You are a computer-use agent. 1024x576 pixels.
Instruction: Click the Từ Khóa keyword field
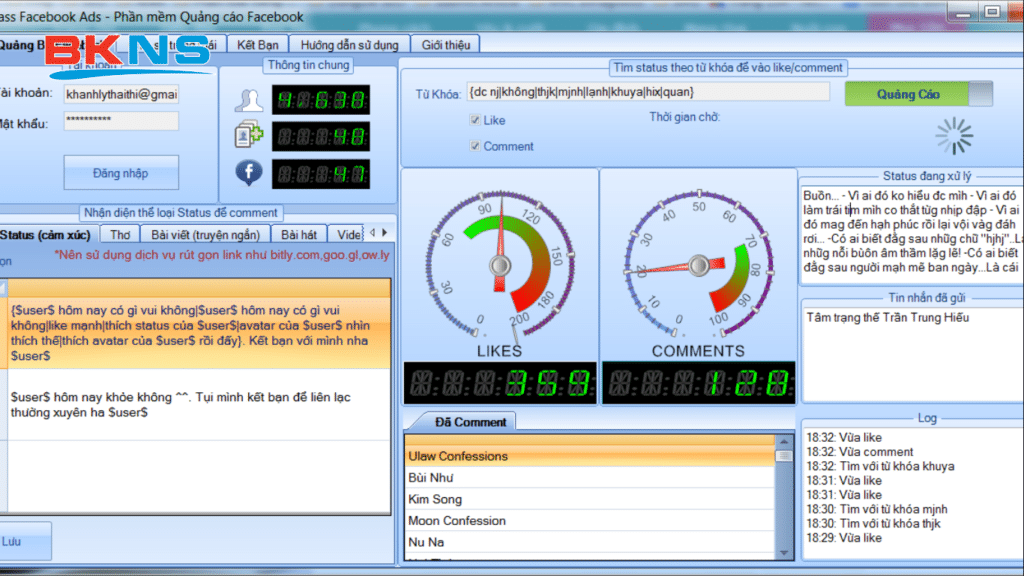click(x=647, y=92)
